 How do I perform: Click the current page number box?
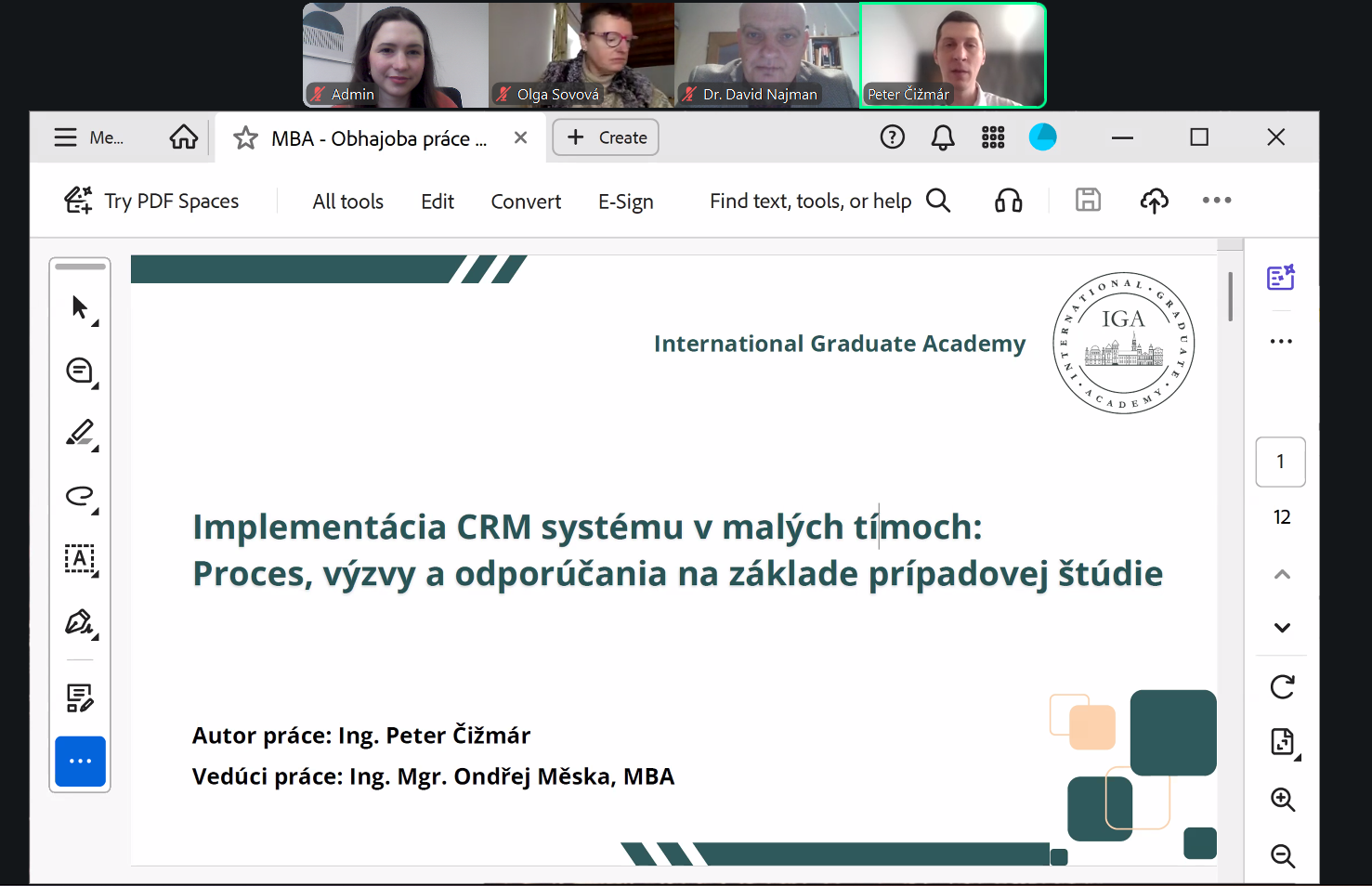(x=1280, y=462)
